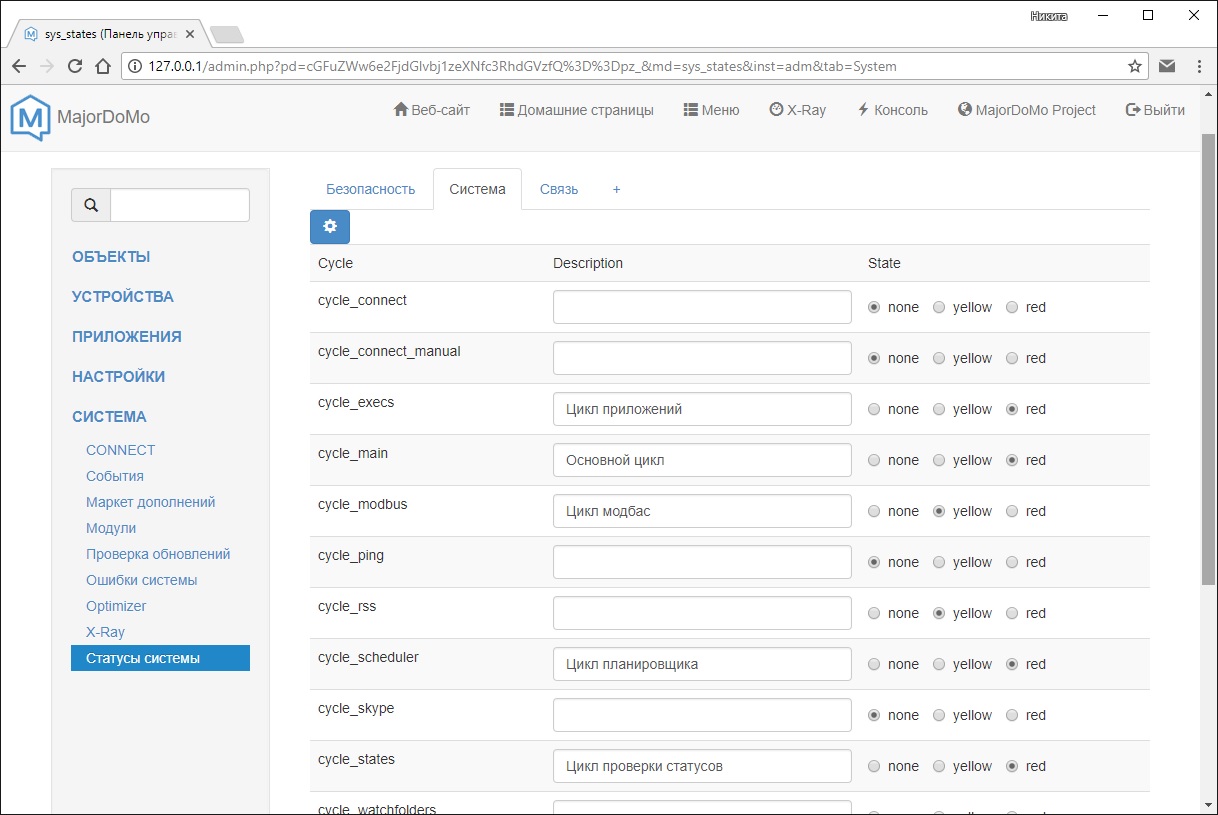Open the Ошибки системы link
The width and height of the screenshot is (1218, 815).
pyautogui.click(x=141, y=580)
